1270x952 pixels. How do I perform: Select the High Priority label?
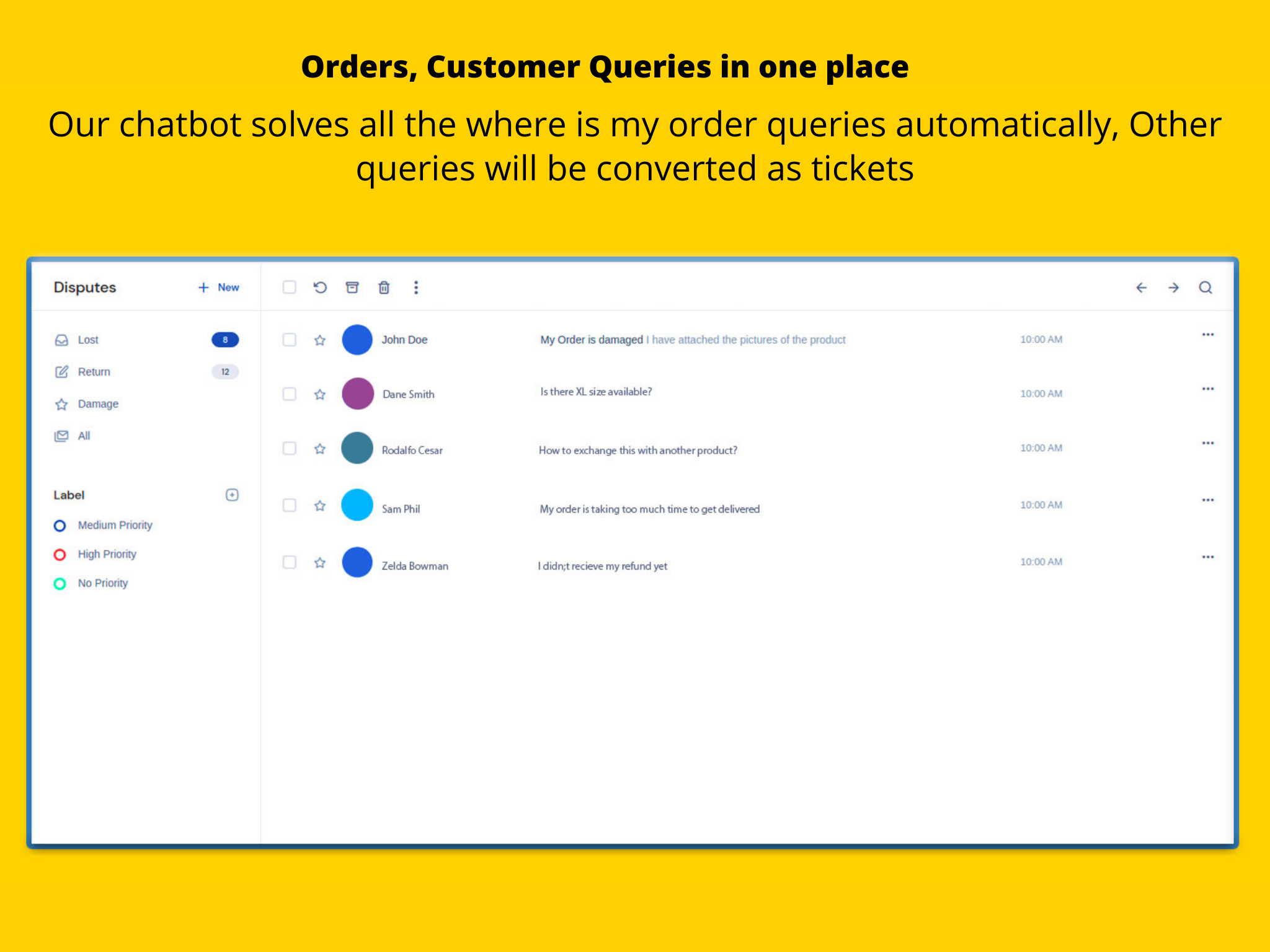107,554
